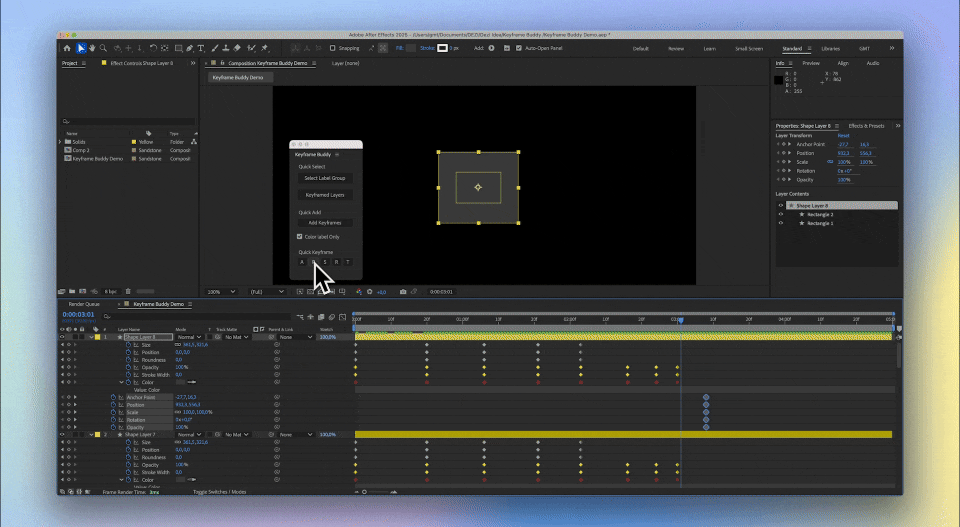Select the Roto Brush tool
Screen dimensions: 960x527
tap(251, 48)
